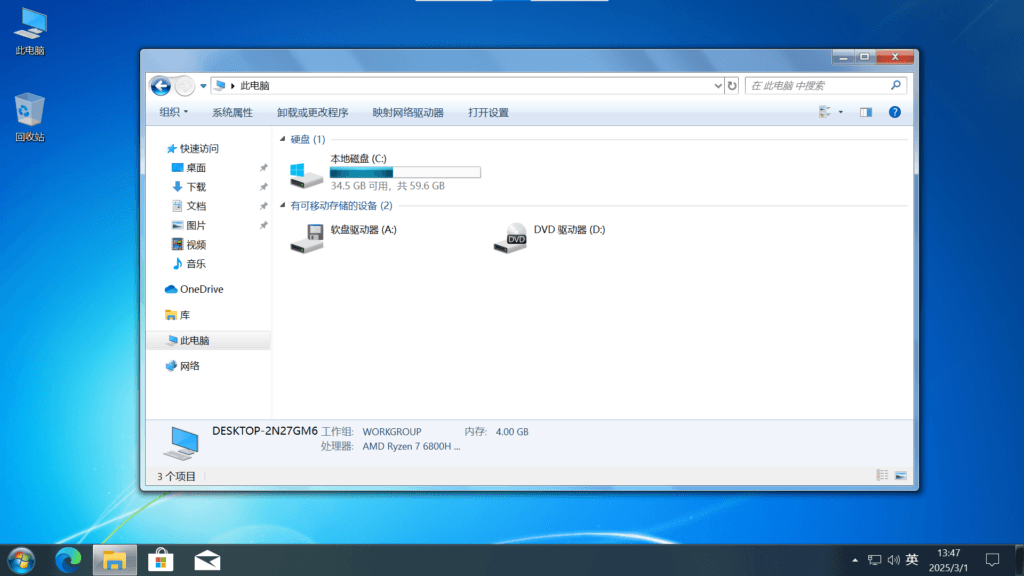Collapse the 有可移动存储的设备 (2) section
The image size is (1024, 576).
click(283, 204)
